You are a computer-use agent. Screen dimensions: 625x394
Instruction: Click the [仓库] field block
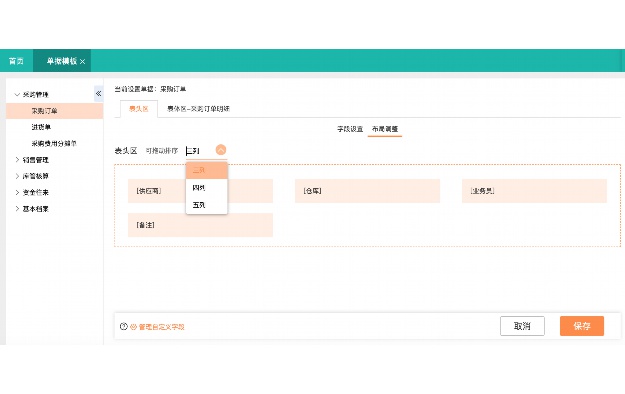367,191
